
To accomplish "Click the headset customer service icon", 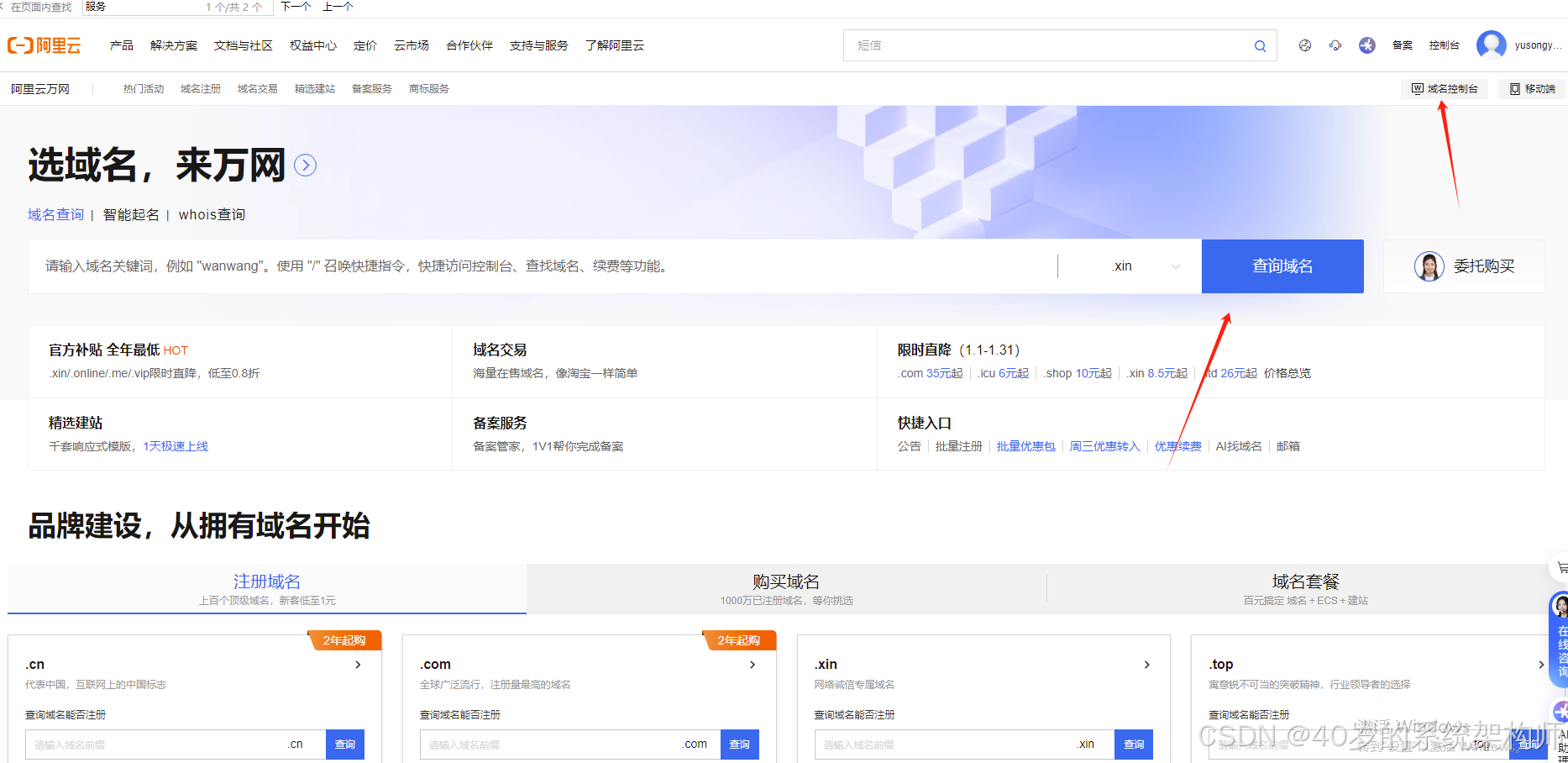I will [x=1335, y=45].
